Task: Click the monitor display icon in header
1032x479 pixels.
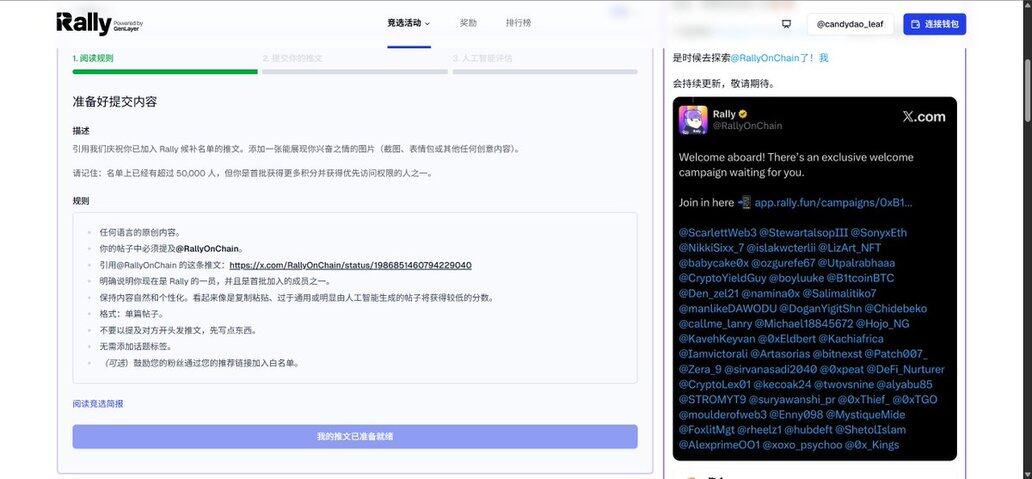Action: pos(786,24)
